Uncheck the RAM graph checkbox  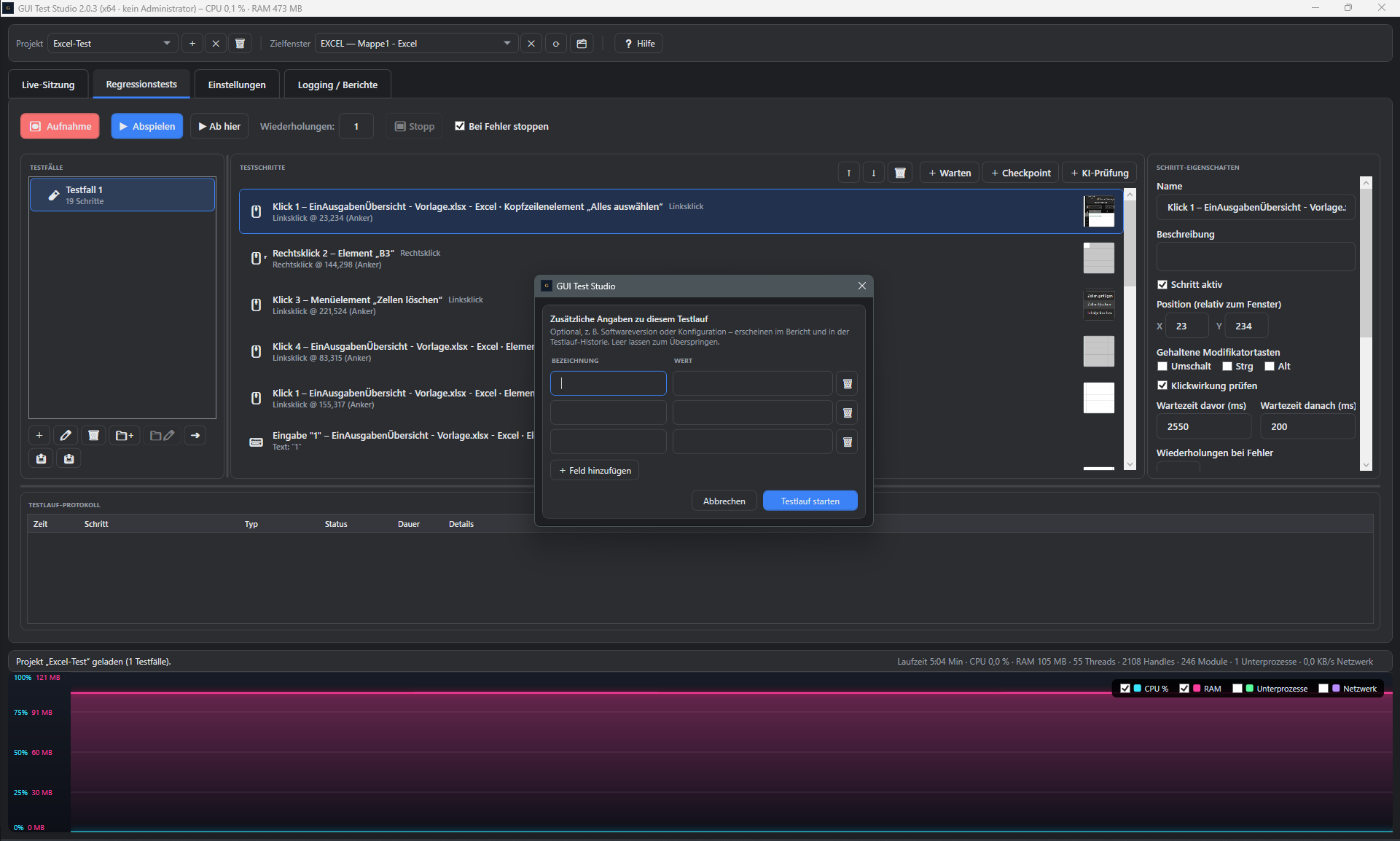tap(1184, 689)
